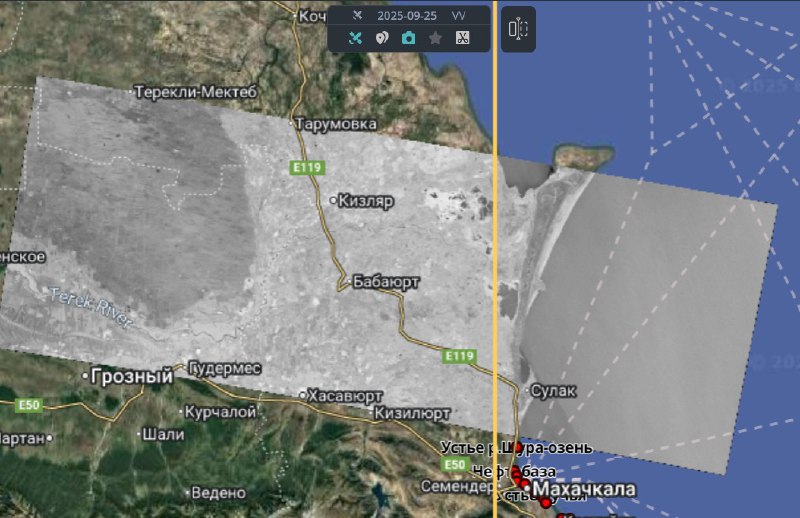800x518 pixels.
Task: Click the yellow vertical swipe divider line
Action: point(495,250)
